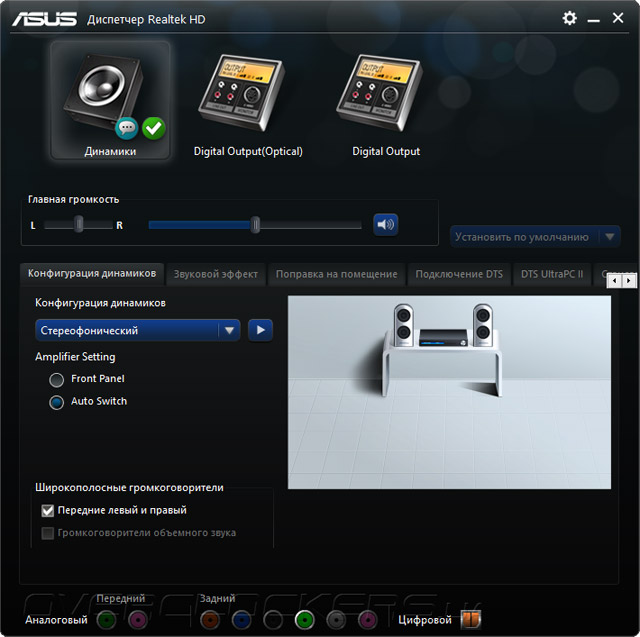Open settings with the gear icon
This screenshot has height=637, width=640.
569,18
